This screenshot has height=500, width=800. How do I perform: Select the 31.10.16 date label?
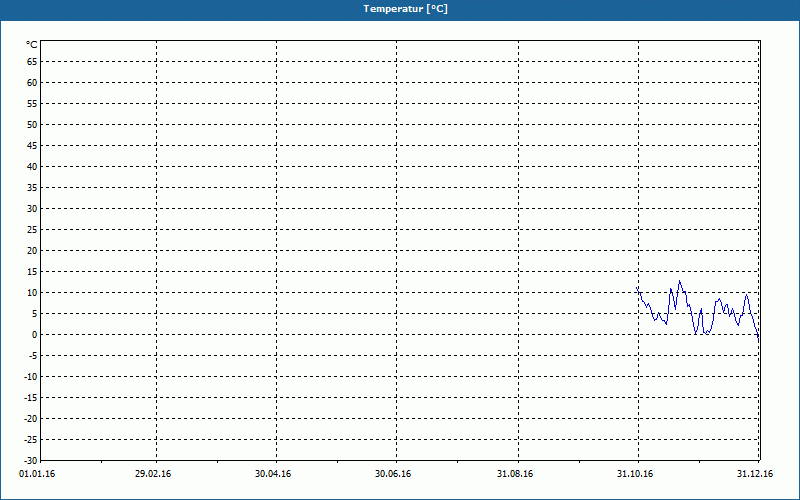(635, 473)
